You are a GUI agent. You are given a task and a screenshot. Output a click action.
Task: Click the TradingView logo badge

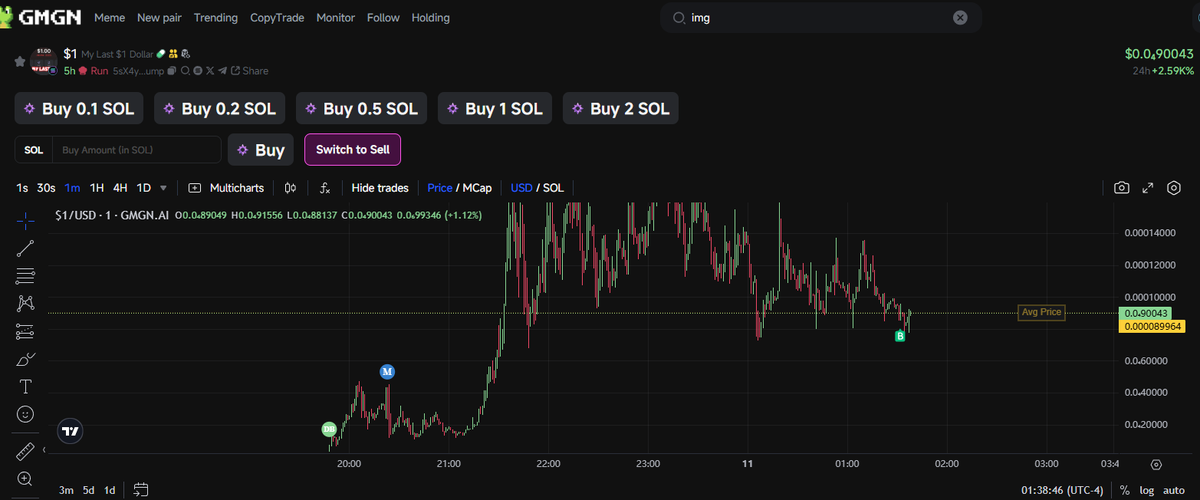[70, 432]
